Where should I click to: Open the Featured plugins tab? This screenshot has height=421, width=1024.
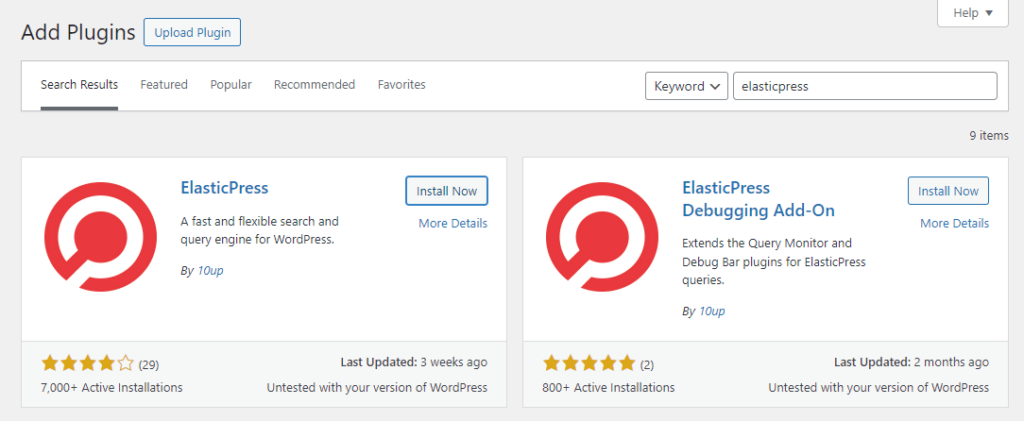click(x=164, y=85)
